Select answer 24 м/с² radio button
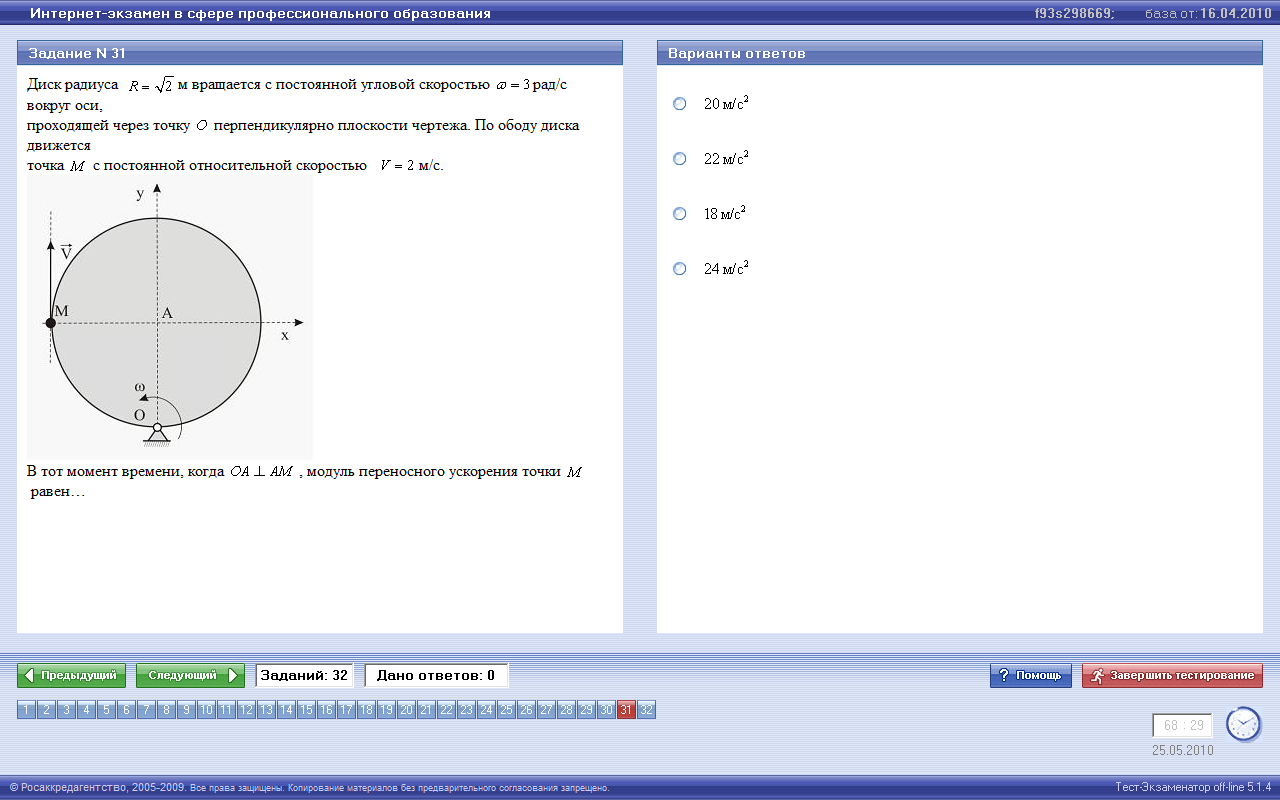Screen dimensions: 1280x800 pyautogui.click(x=680, y=269)
